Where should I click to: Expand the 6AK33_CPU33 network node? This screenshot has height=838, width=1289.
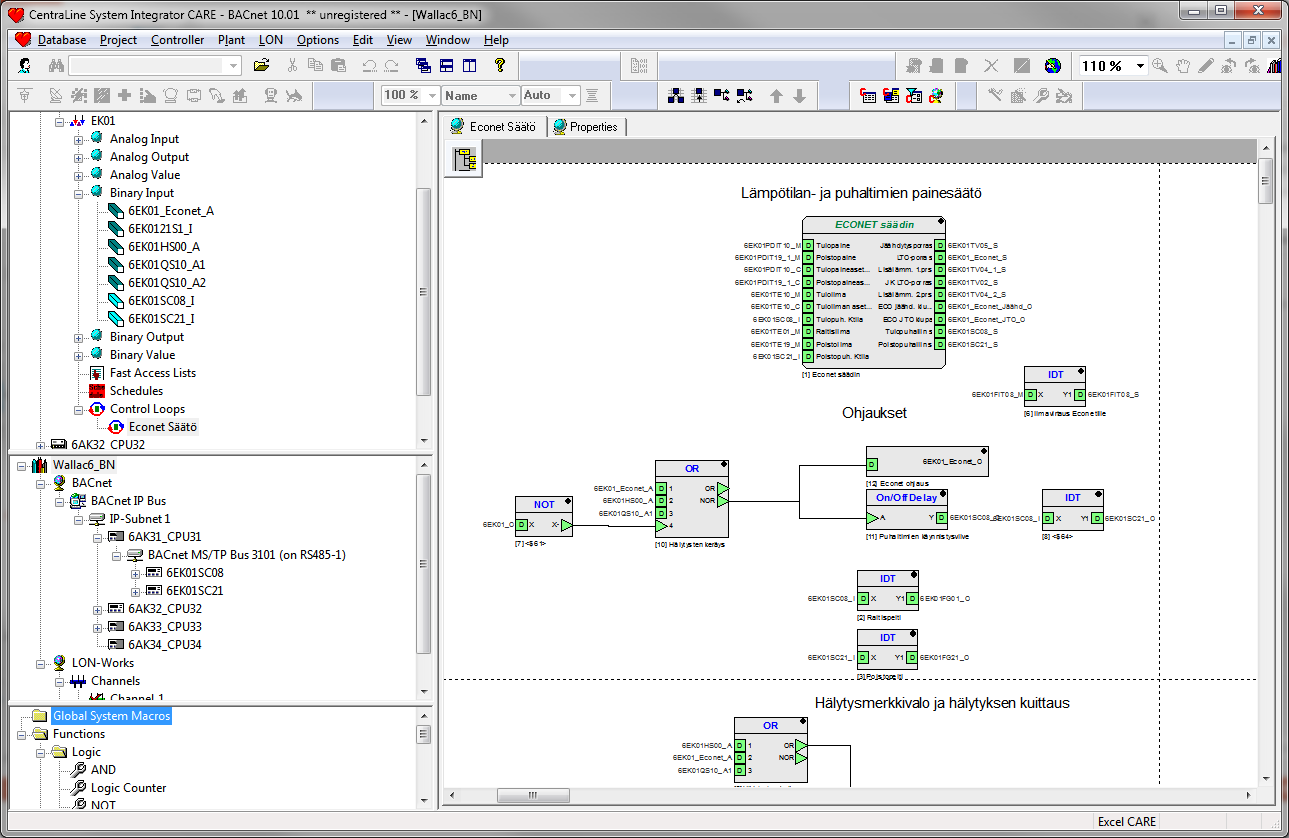(97, 627)
